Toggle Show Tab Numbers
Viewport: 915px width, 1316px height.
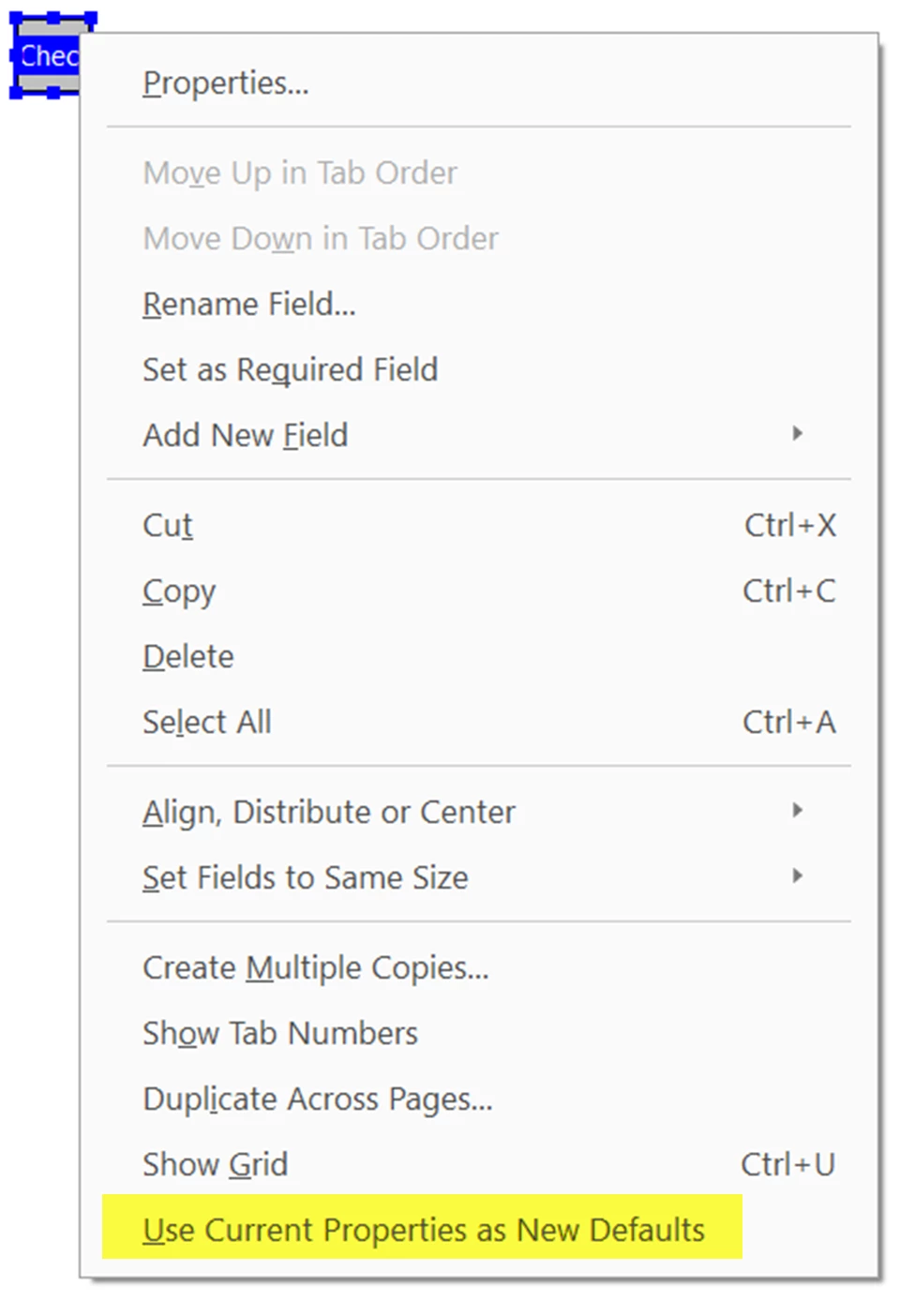click(478, 1034)
